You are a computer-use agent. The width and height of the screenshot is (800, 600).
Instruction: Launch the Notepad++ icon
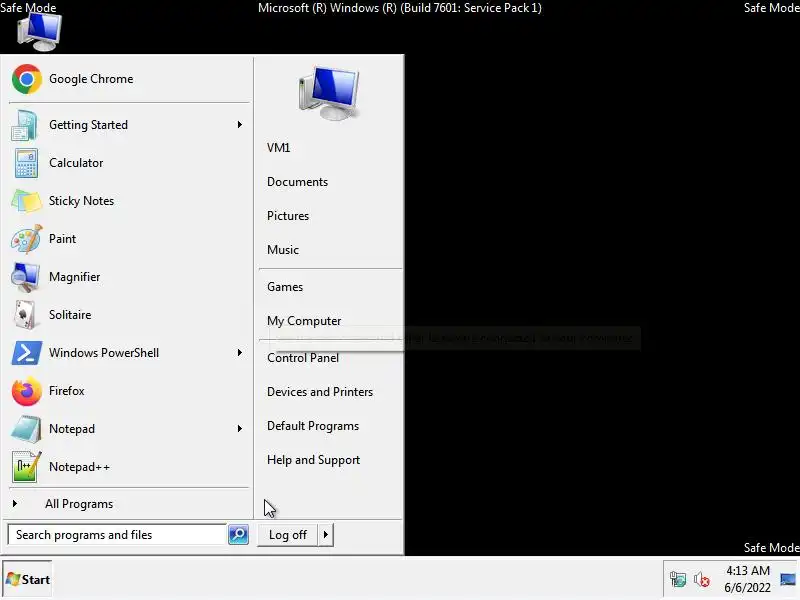26,467
